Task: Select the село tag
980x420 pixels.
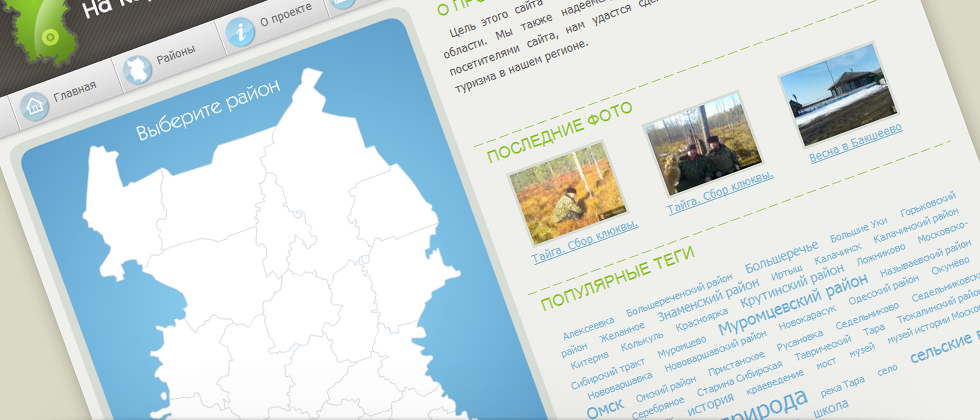Action: pyautogui.click(x=888, y=371)
